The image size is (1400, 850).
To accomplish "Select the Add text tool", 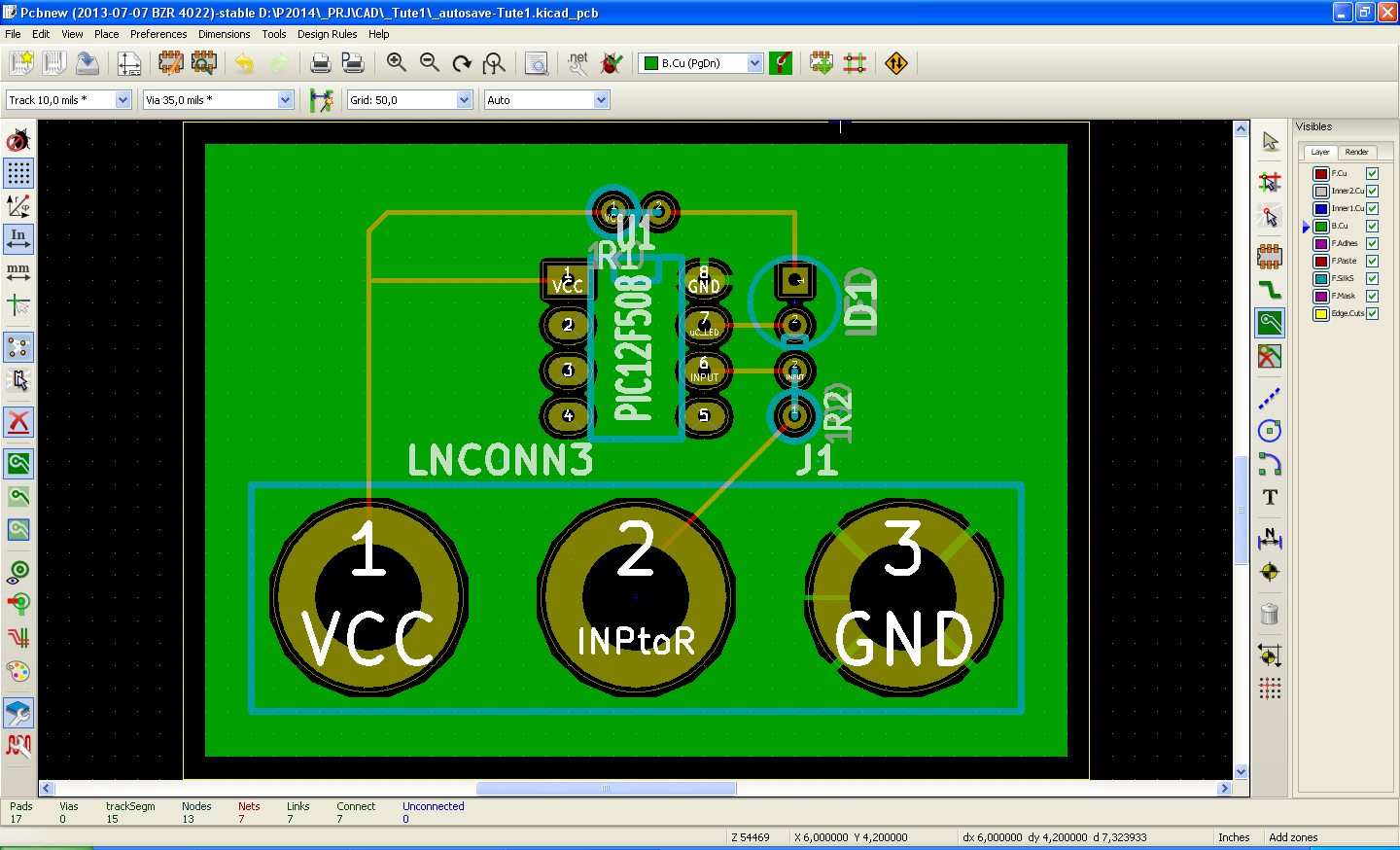I will point(1270,497).
